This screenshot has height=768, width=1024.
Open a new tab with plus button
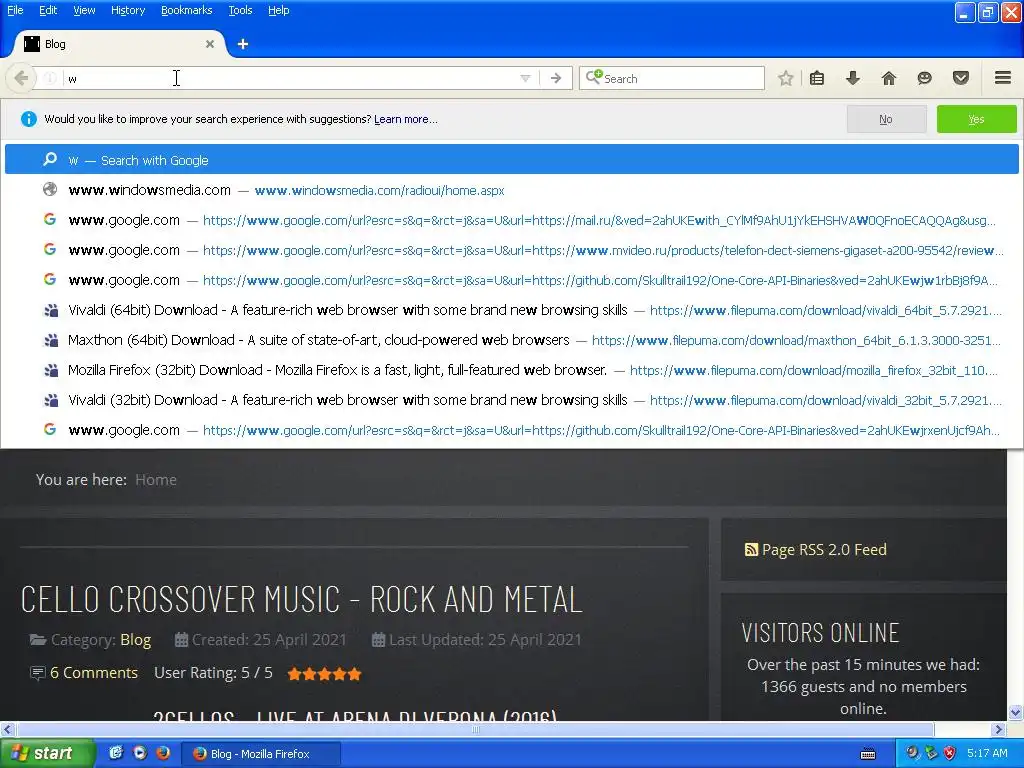243,44
